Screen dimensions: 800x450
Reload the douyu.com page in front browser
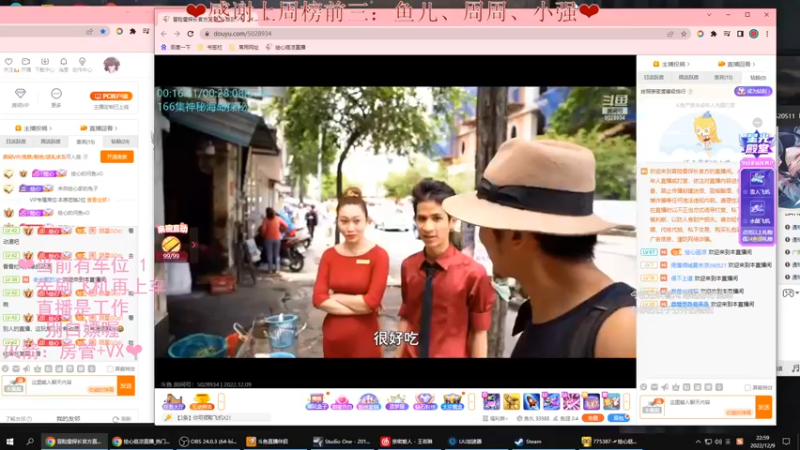point(190,34)
